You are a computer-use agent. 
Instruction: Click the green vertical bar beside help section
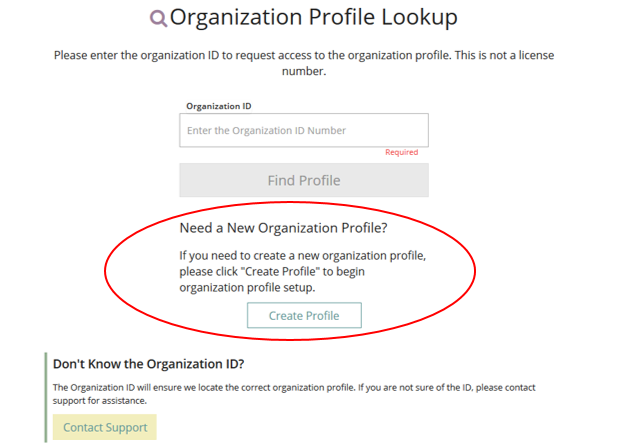(x=46, y=397)
